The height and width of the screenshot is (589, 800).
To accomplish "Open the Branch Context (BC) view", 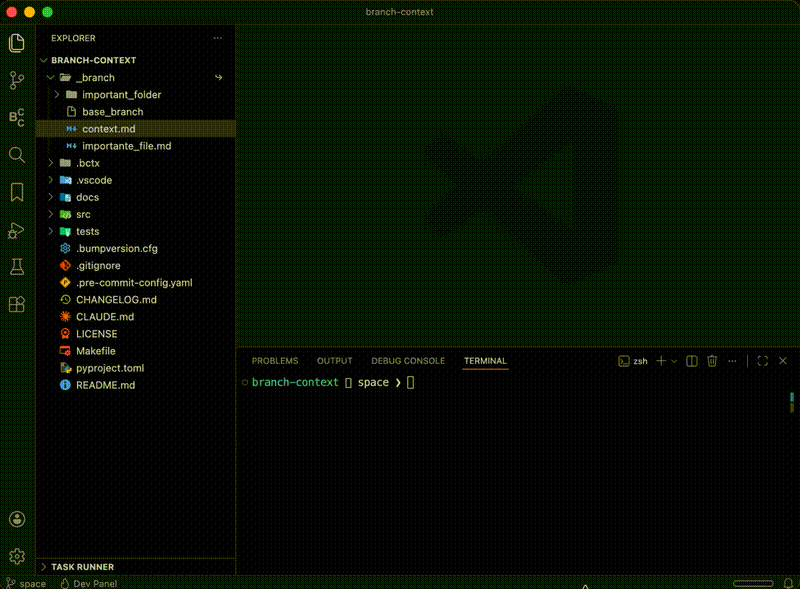I will pyautogui.click(x=17, y=117).
